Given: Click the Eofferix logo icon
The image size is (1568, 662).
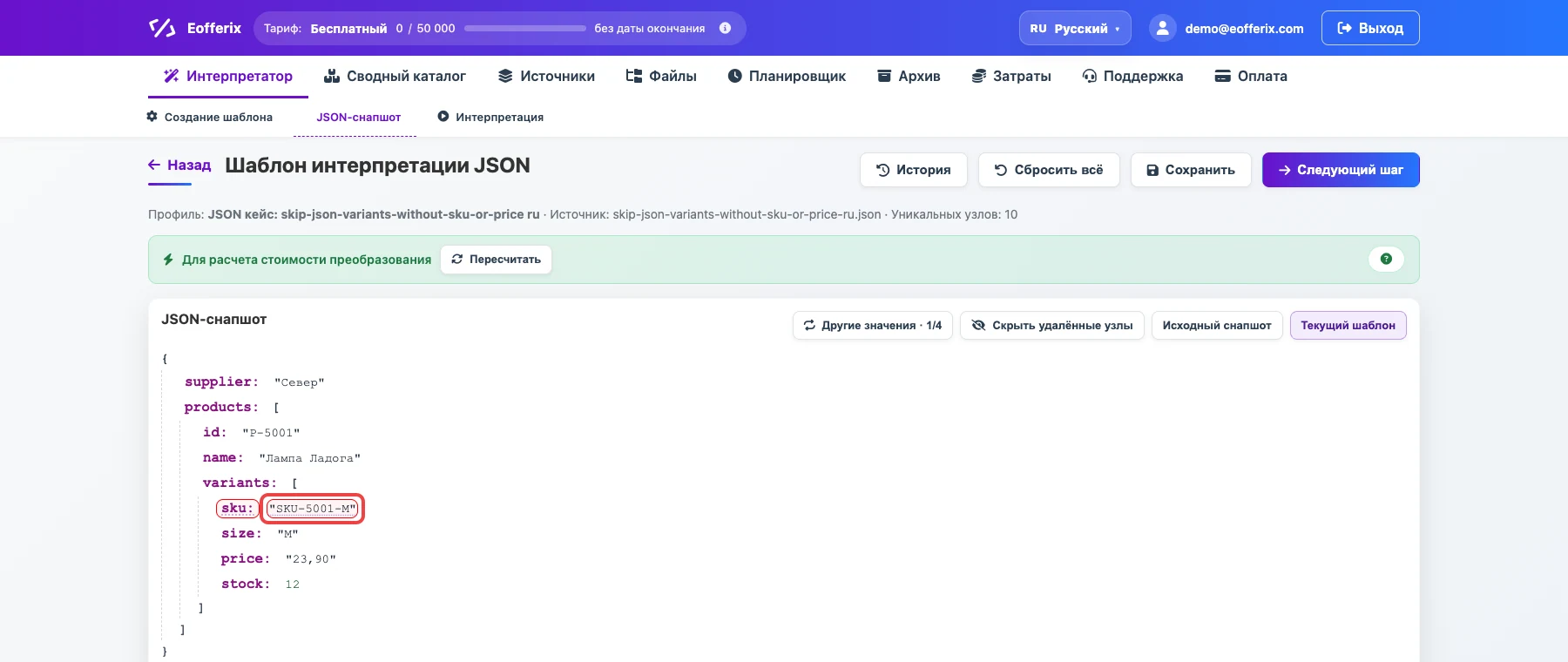Looking at the screenshot, I should pos(162,28).
